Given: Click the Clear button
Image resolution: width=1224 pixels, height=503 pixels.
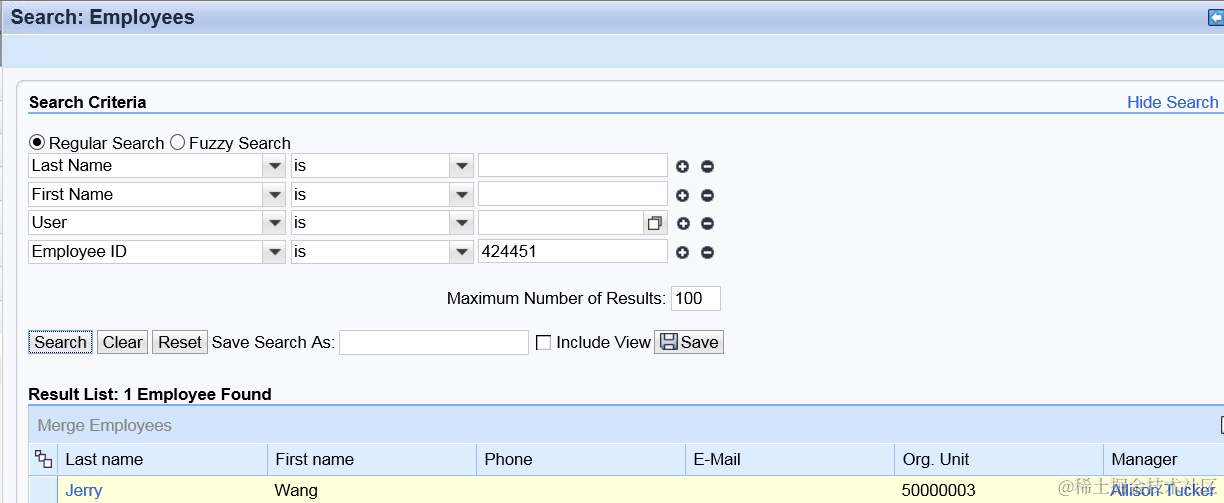Looking at the screenshot, I should coord(122,342).
